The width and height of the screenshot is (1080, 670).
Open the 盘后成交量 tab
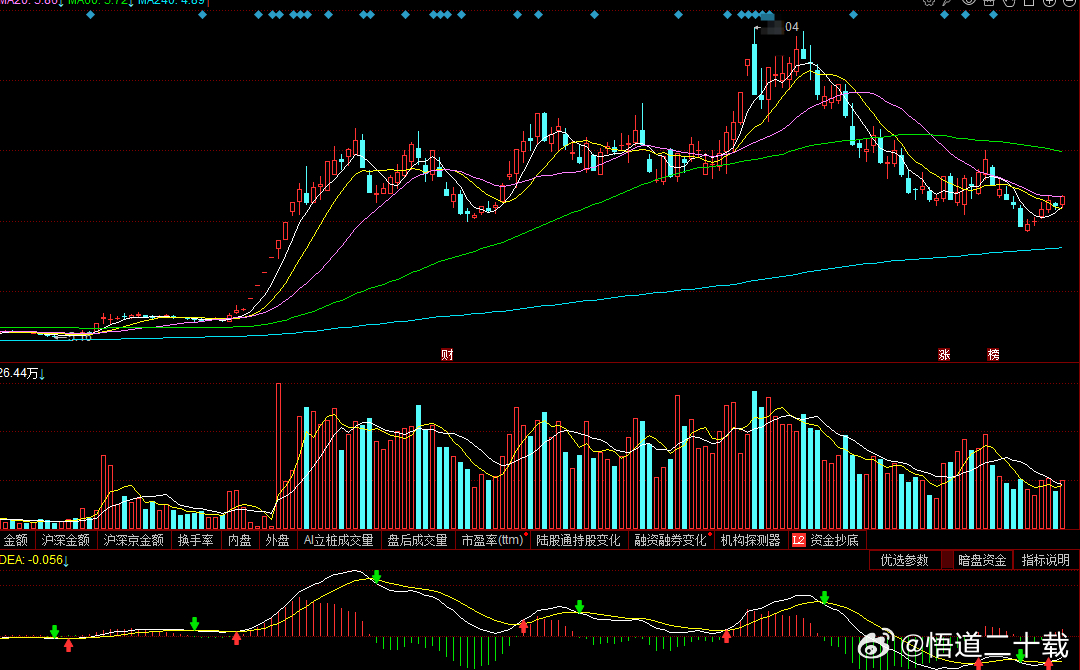pos(417,541)
